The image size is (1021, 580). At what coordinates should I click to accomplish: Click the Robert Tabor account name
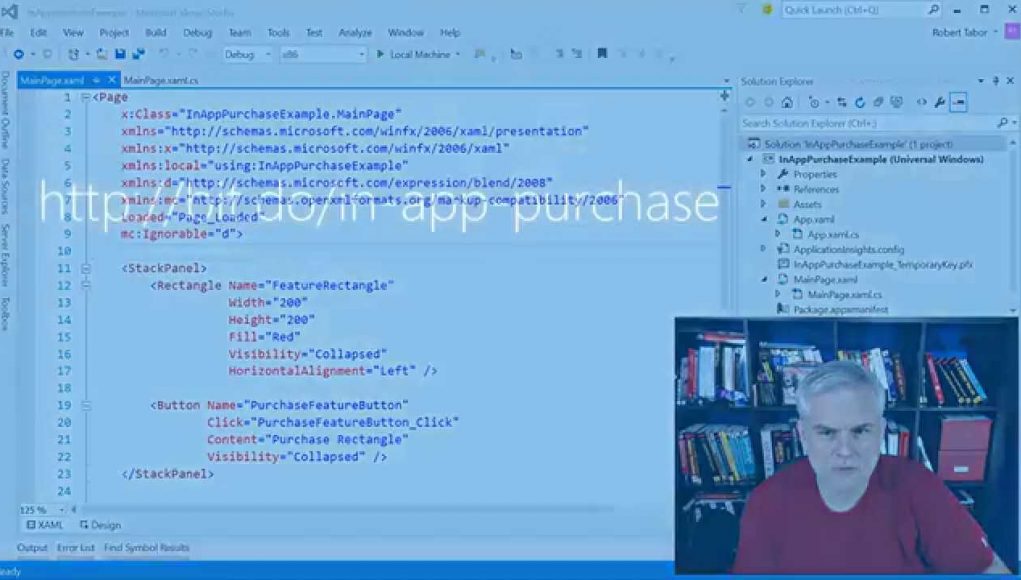pos(959,33)
